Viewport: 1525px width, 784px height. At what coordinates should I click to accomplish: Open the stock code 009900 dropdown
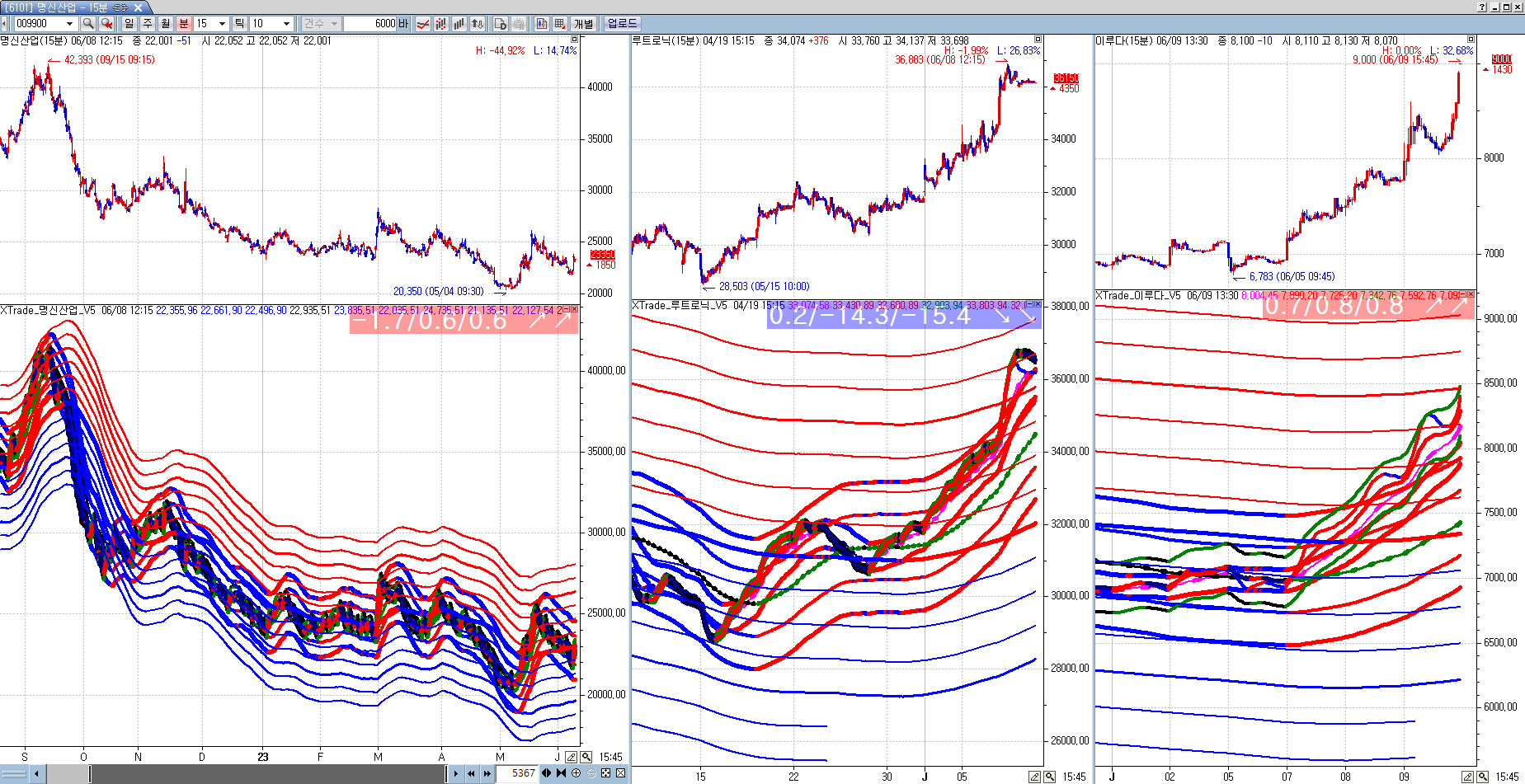point(69,24)
